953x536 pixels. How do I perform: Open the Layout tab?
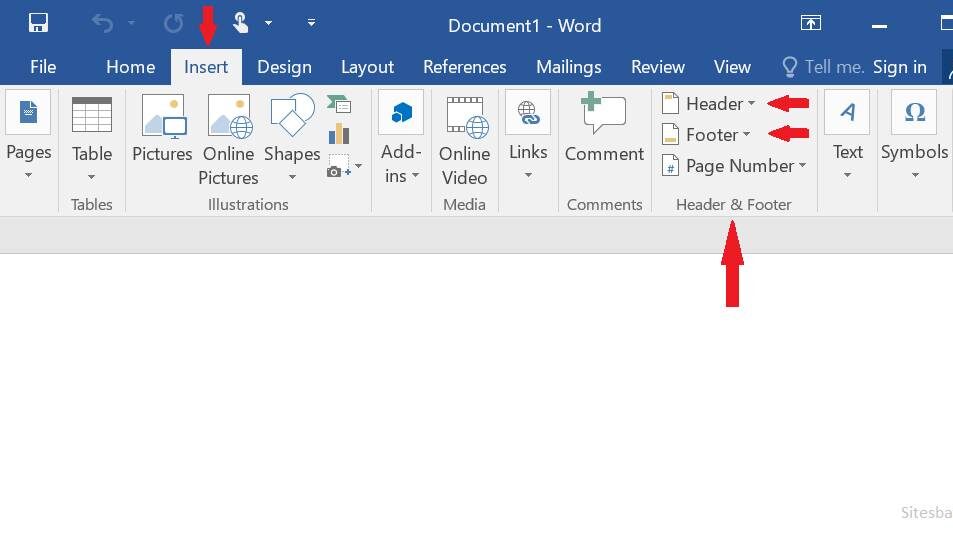[367, 67]
